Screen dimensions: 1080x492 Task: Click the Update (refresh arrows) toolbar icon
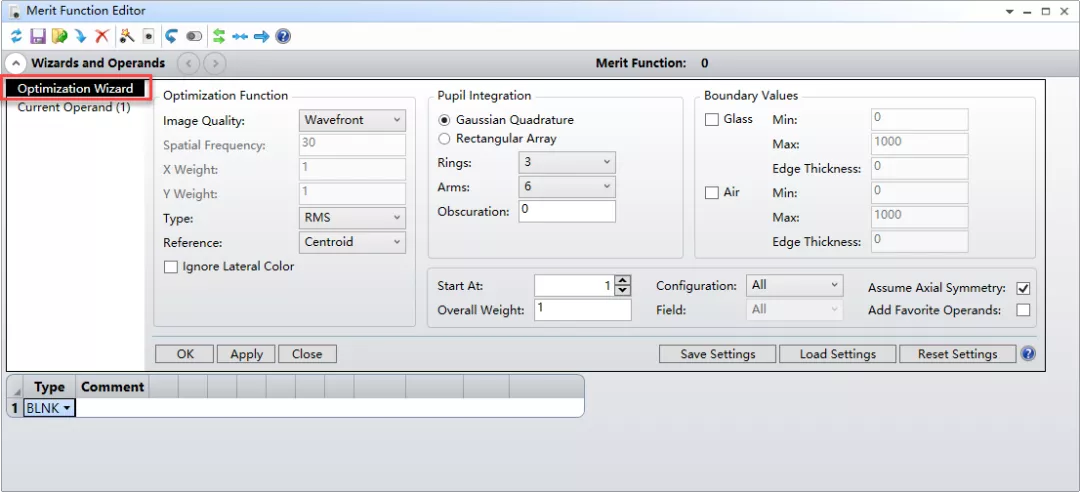pyautogui.click(x=16, y=36)
